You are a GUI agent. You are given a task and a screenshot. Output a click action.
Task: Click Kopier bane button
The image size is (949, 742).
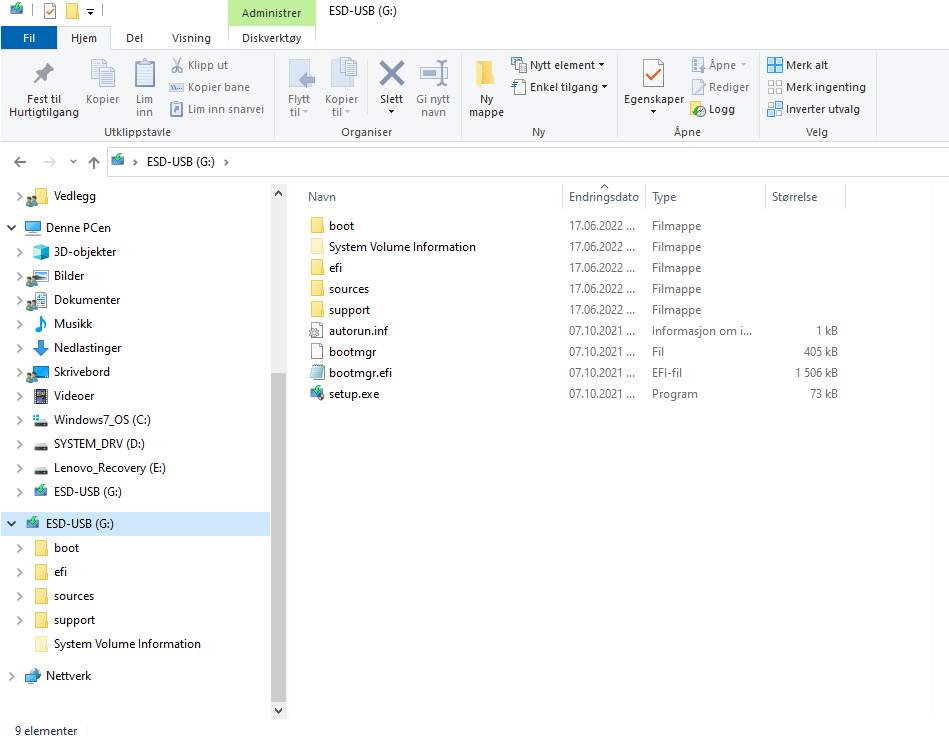click(x=210, y=87)
